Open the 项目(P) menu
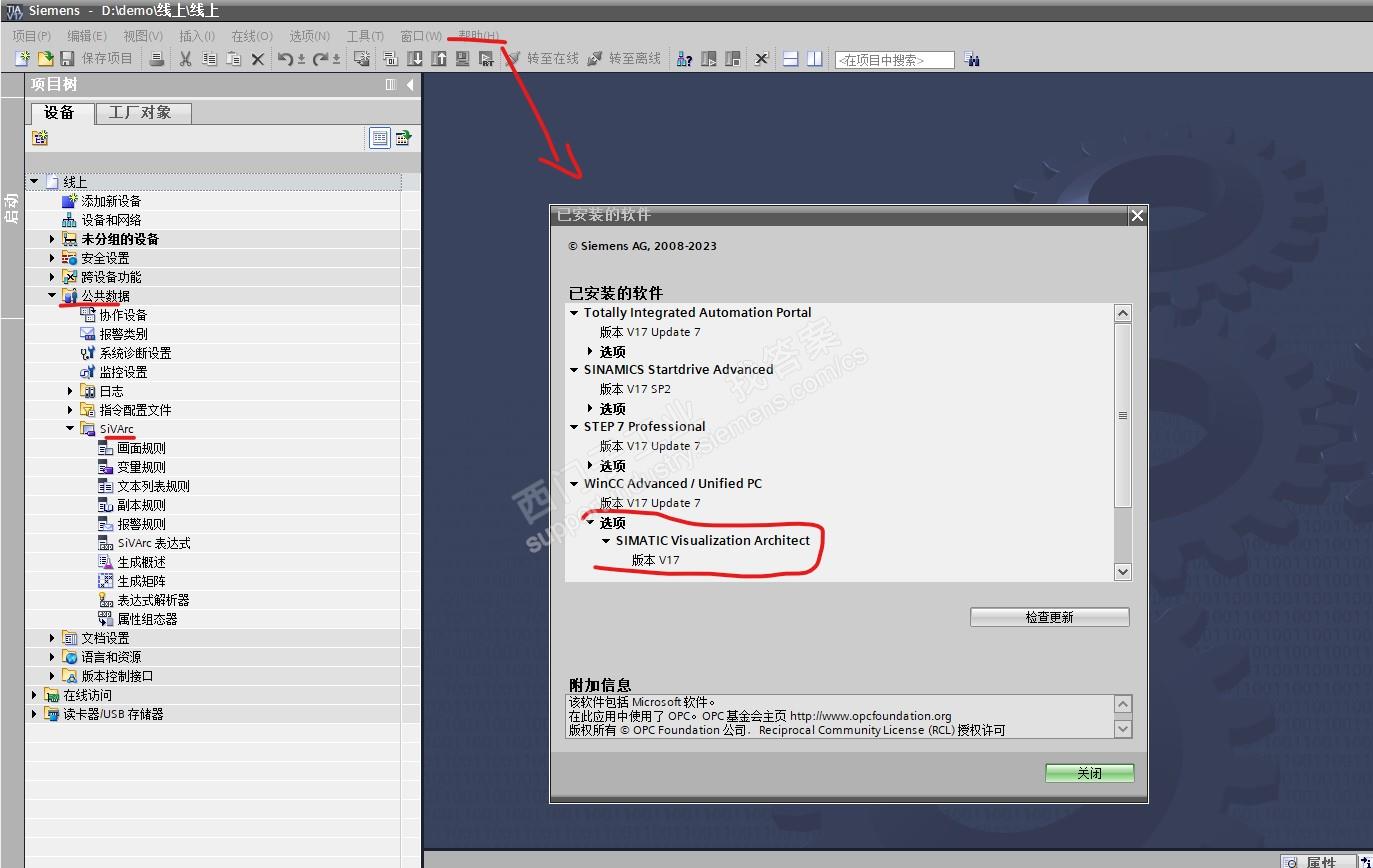The width and height of the screenshot is (1373, 868). click(32, 36)
